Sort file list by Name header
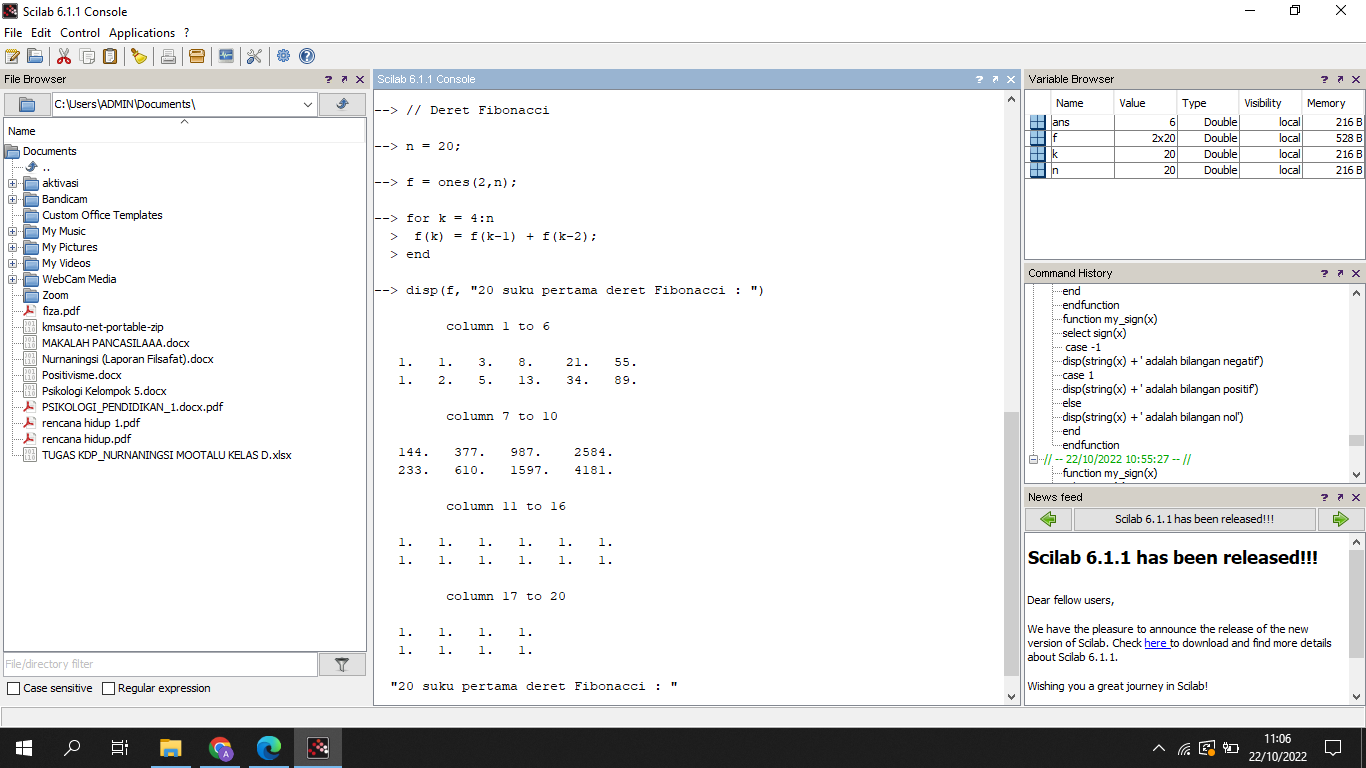This screenshot has width=1366, height=768. 184,131
